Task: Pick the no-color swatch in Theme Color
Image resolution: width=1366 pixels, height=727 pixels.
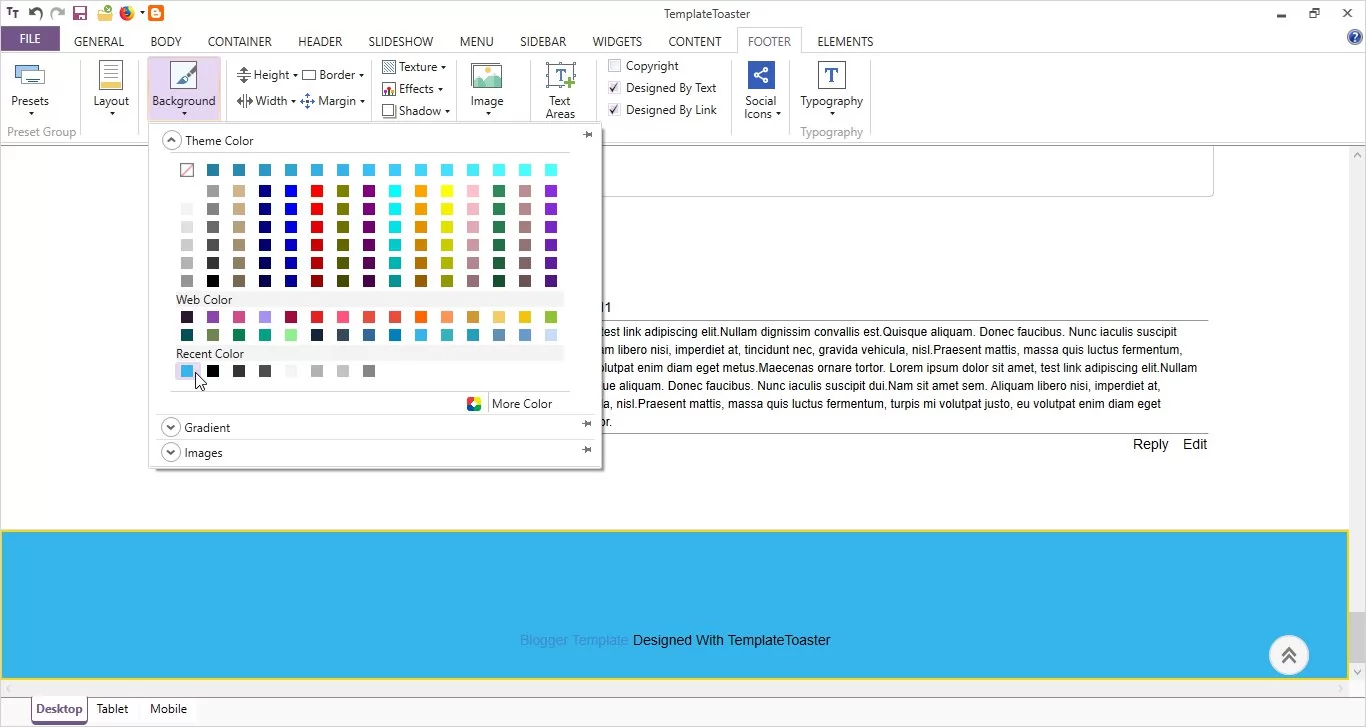Action: click(x=187, y=170)
